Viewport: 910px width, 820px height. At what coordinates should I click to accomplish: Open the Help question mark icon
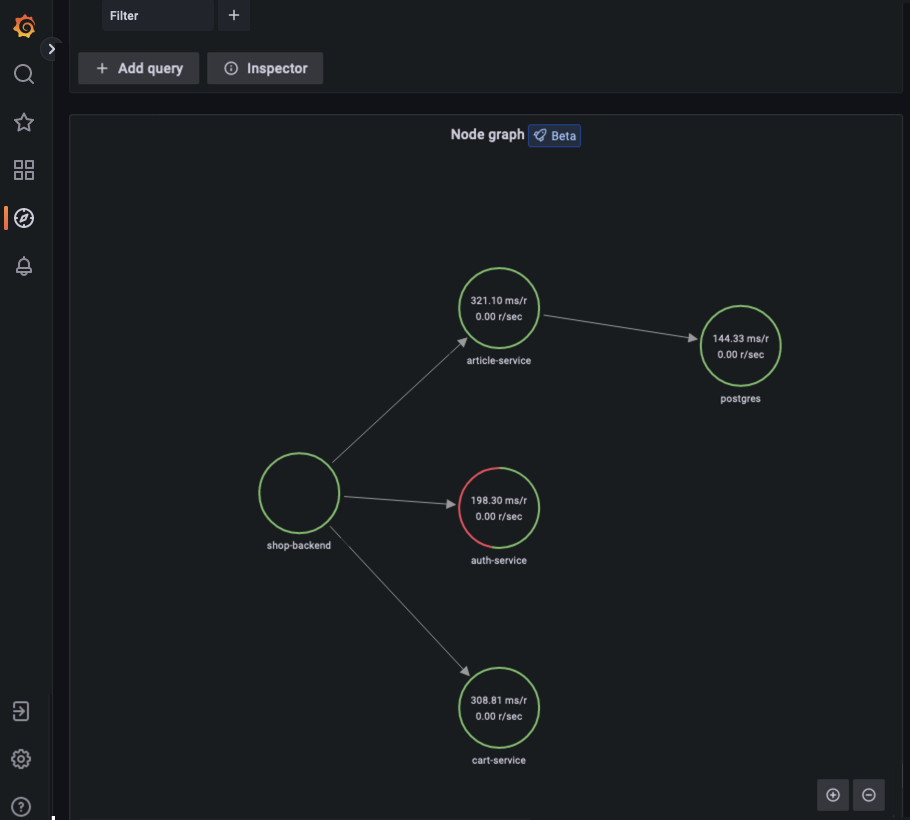23,806
